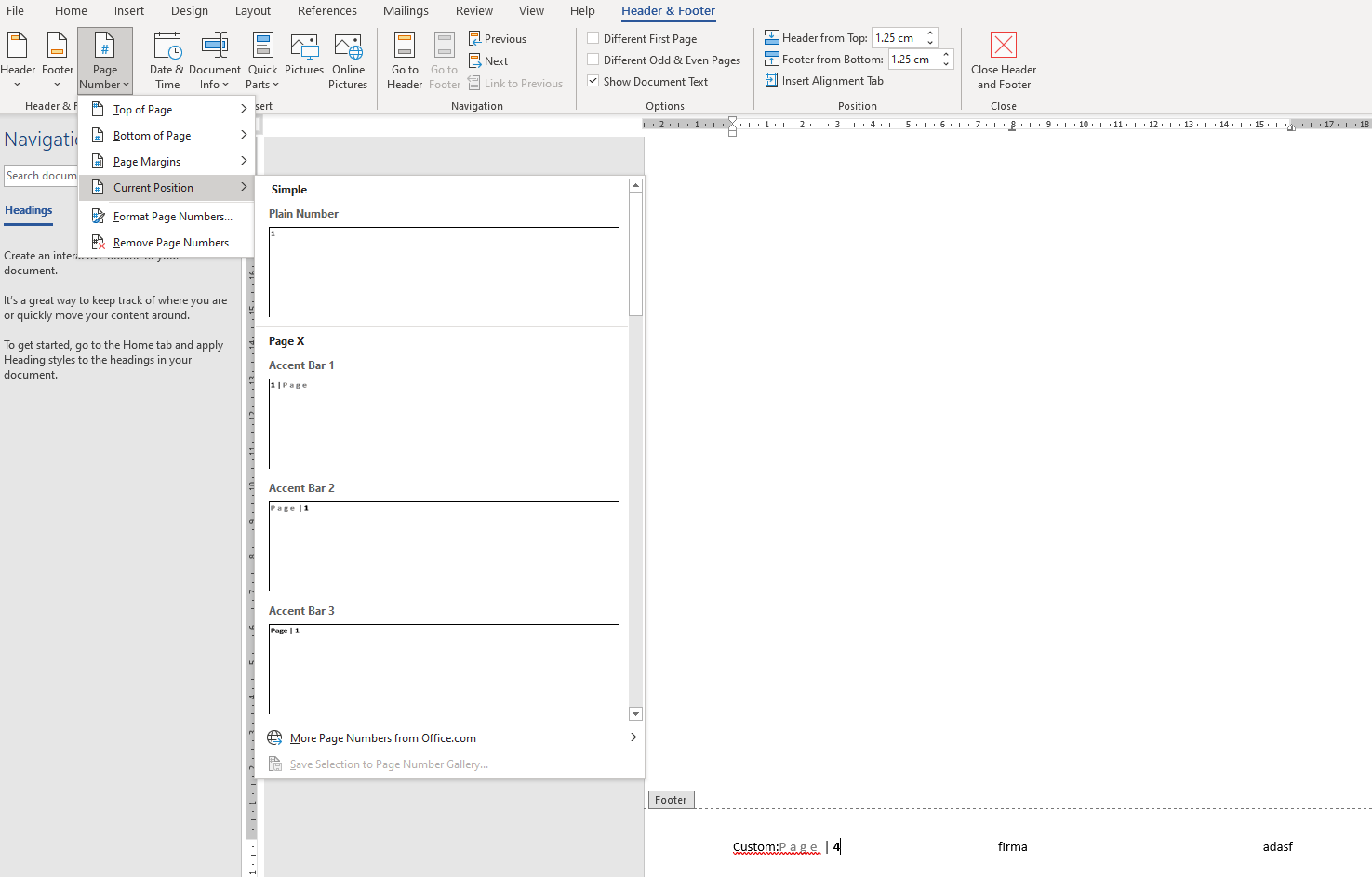Uncheck Show Document Text
The image size is (1372, 877).
(593, 81)
